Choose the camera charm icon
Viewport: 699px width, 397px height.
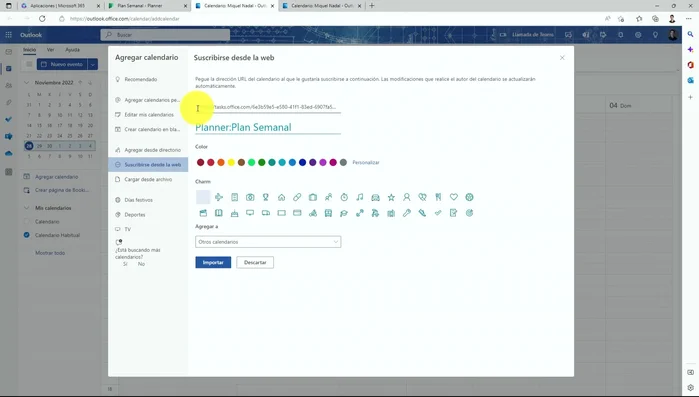click(250, 197)
